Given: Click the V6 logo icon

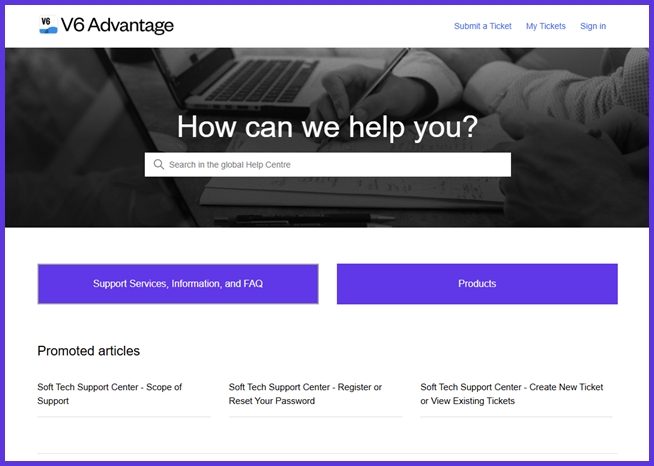Looking at the screenshot, I should [x=47, y=25].
